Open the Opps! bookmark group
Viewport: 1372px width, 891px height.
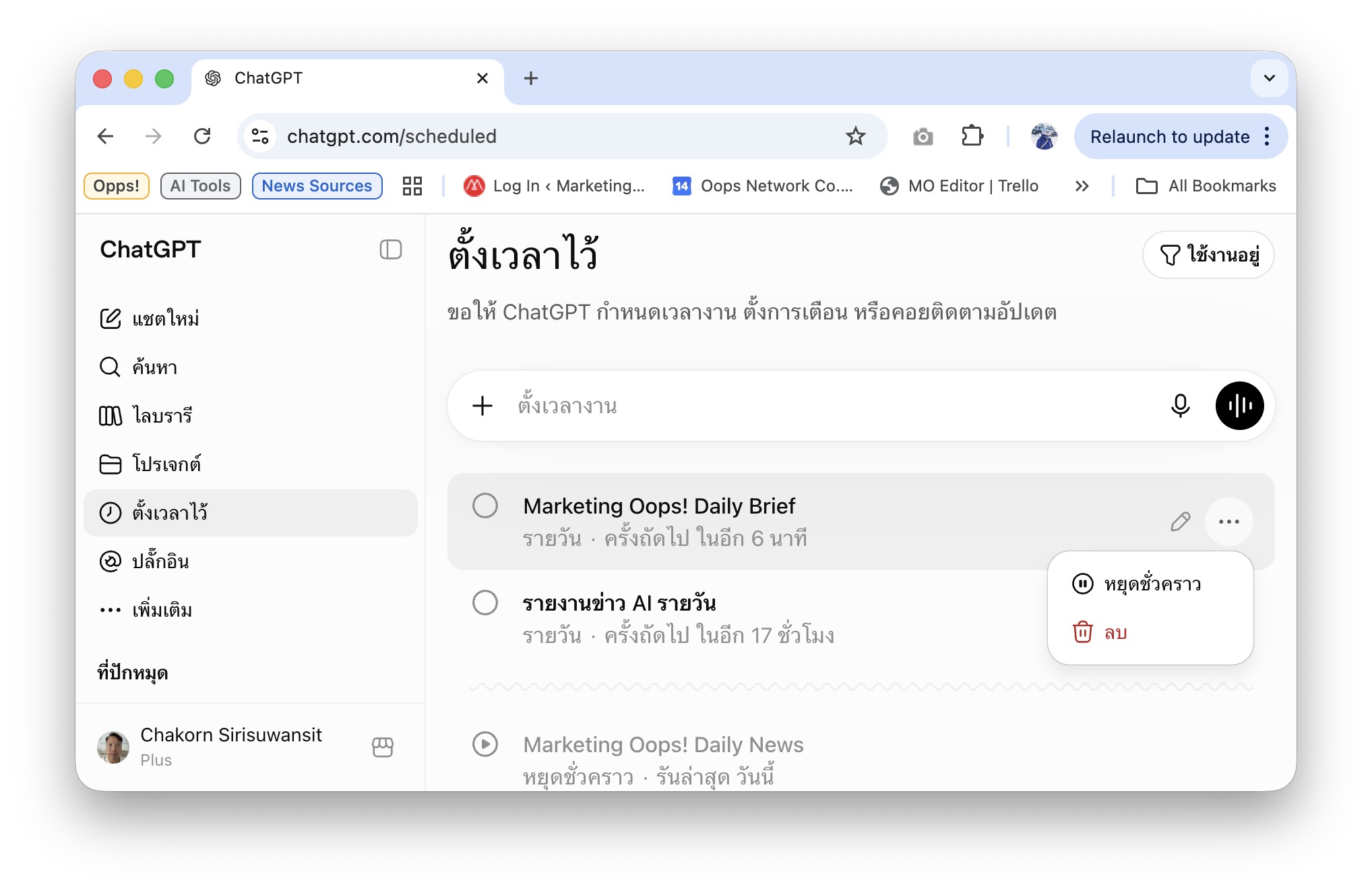(x=117, y=186)
